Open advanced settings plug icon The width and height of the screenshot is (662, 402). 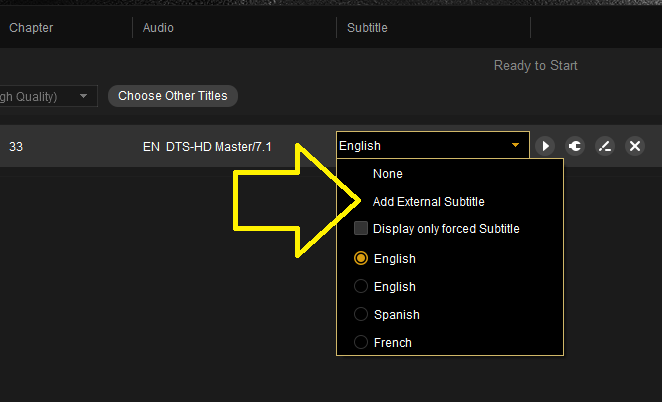(x=575, y=146)
